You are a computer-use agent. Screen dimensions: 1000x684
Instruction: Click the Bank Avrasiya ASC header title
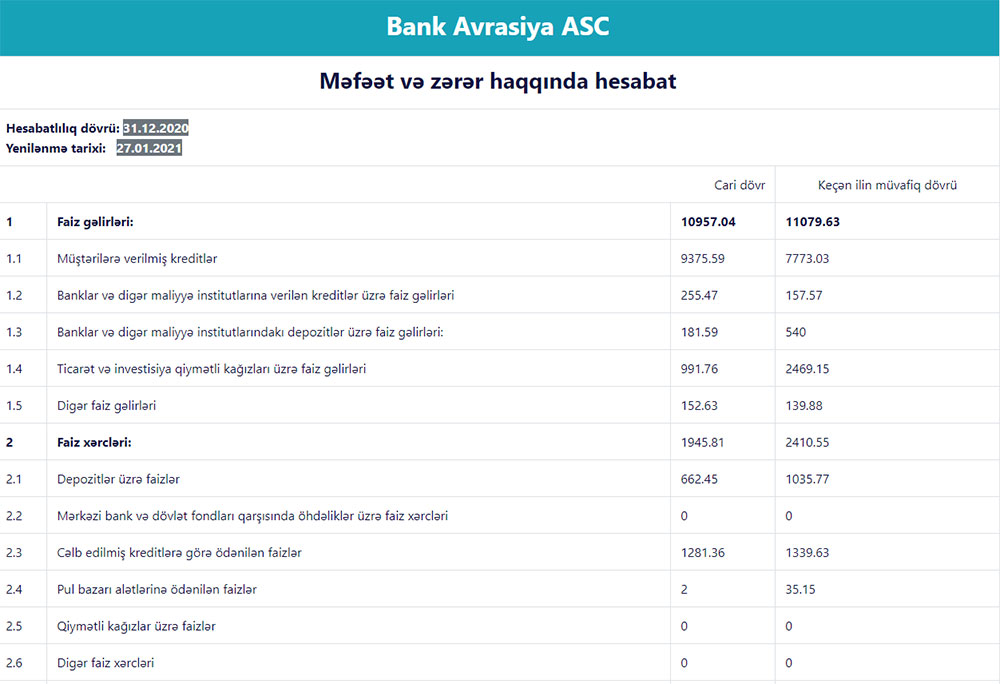(x=498, y=27)
